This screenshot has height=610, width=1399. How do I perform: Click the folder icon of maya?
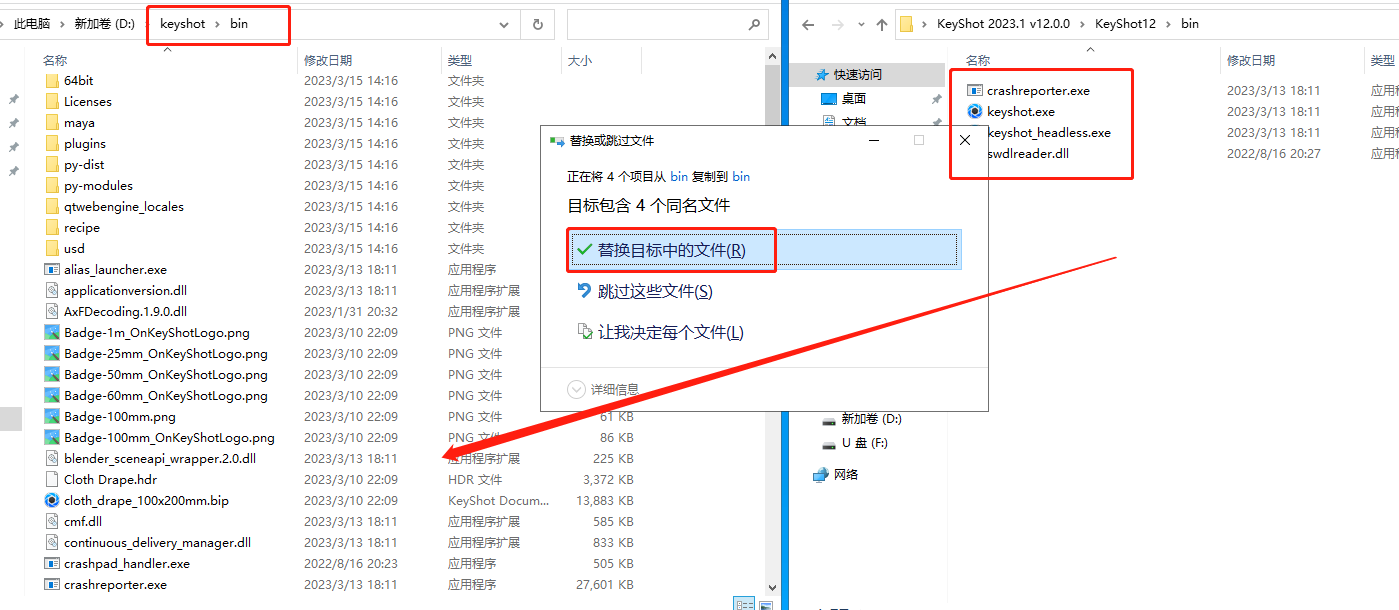53,122
